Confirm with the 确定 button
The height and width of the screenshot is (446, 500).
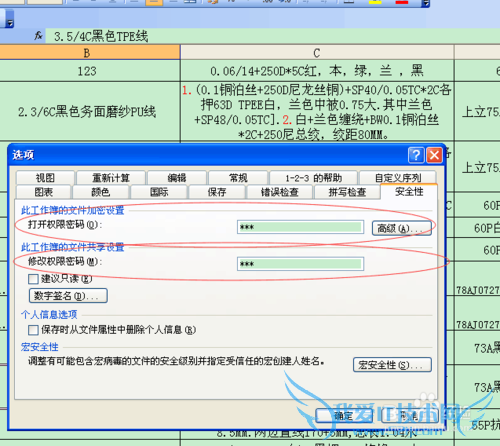[x=344, y=416]
